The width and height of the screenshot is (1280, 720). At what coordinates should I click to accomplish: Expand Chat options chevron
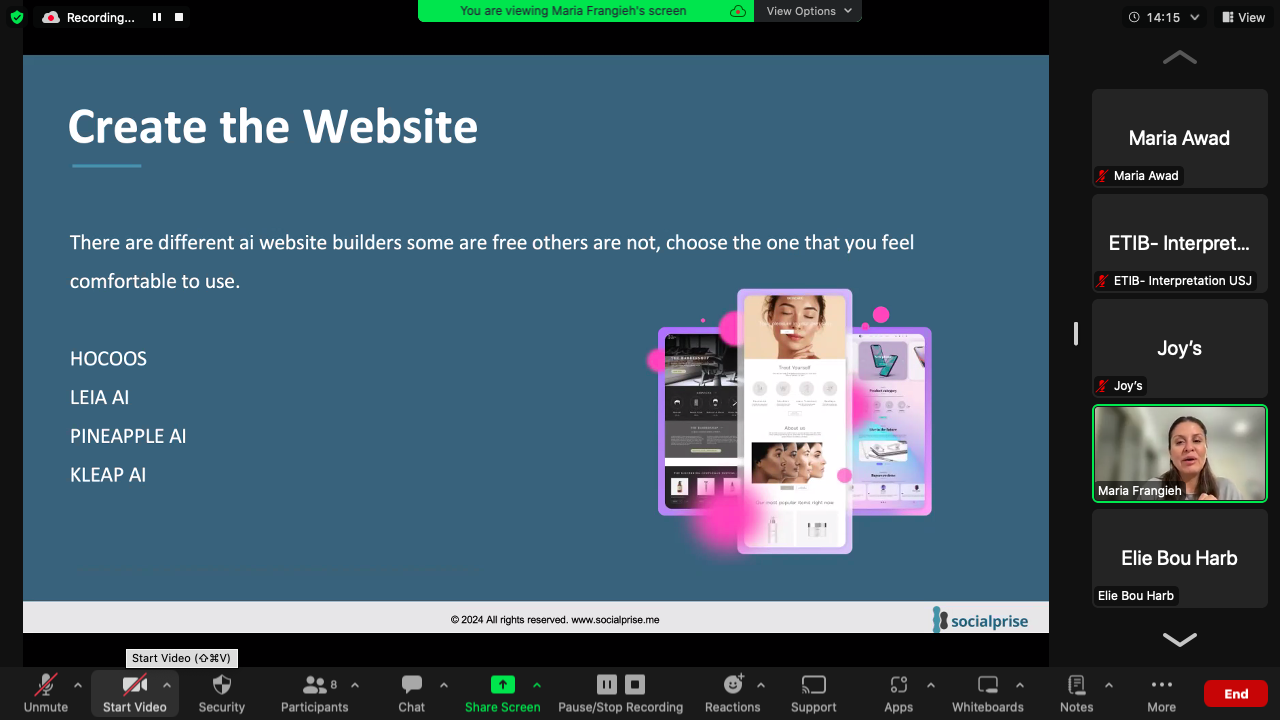pyautogui.click(x=444, y=685)
